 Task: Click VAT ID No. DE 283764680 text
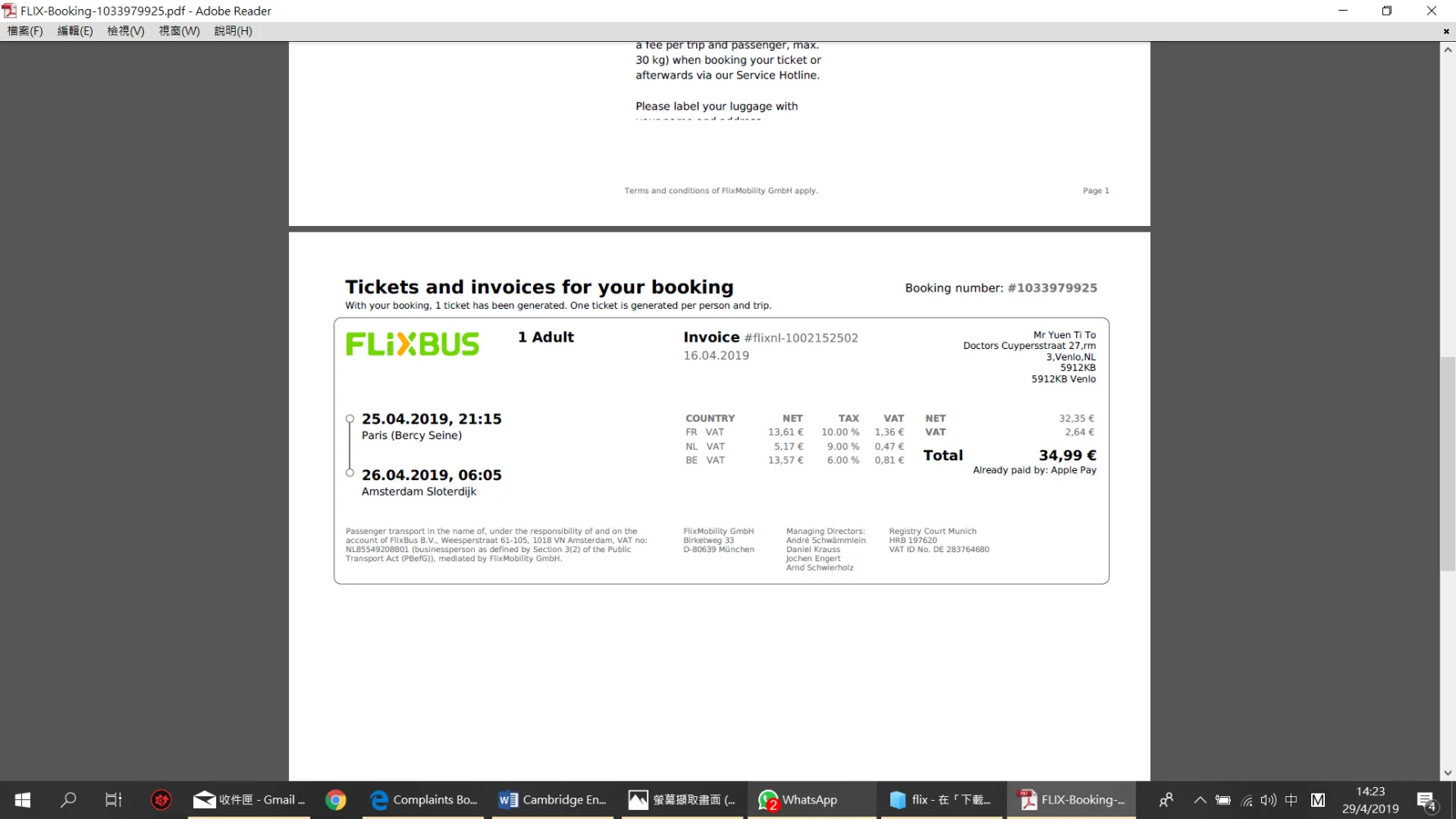(939, 550)
